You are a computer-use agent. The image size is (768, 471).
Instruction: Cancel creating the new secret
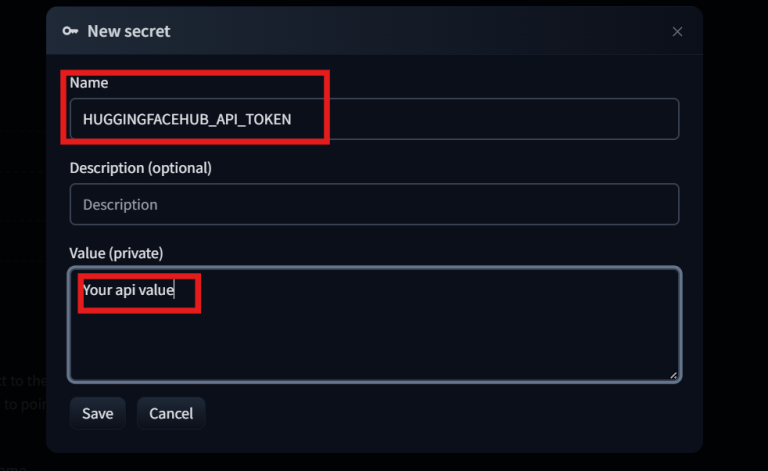[171, 413]
